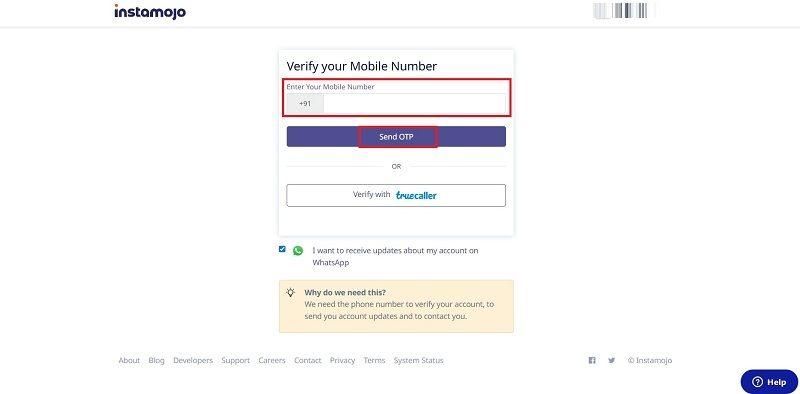800x394 pixels.
Task: Click the Instamojo logo
Action: 149,11
